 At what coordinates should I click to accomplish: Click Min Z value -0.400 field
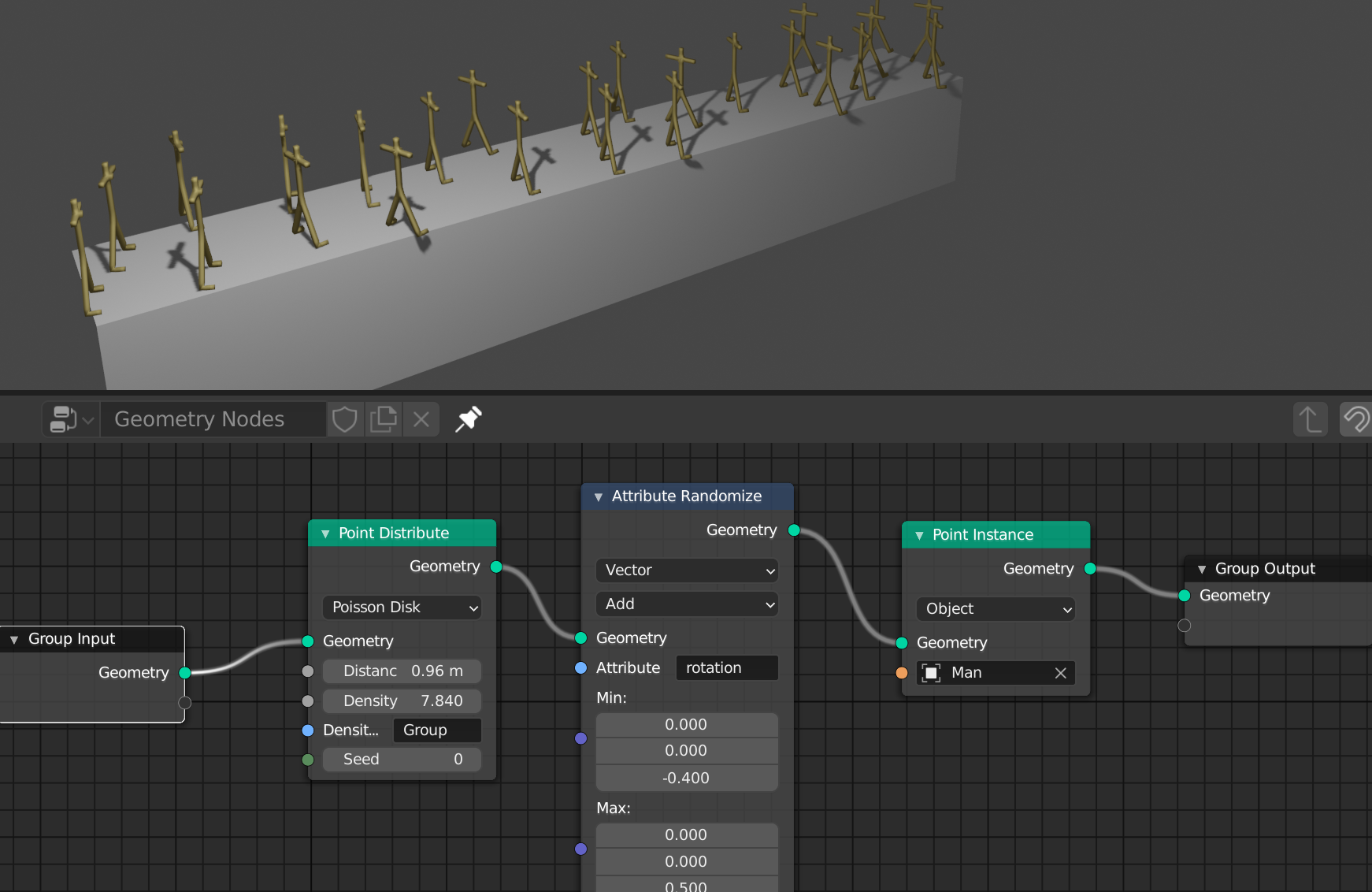[687, 779]
